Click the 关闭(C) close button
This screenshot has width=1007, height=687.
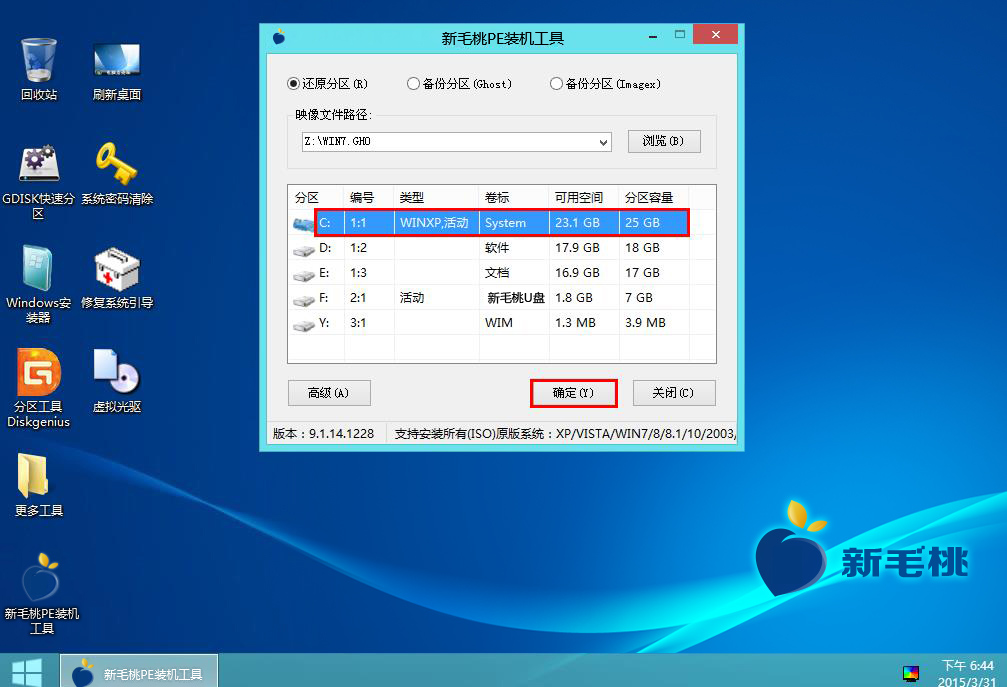[674, 393]
